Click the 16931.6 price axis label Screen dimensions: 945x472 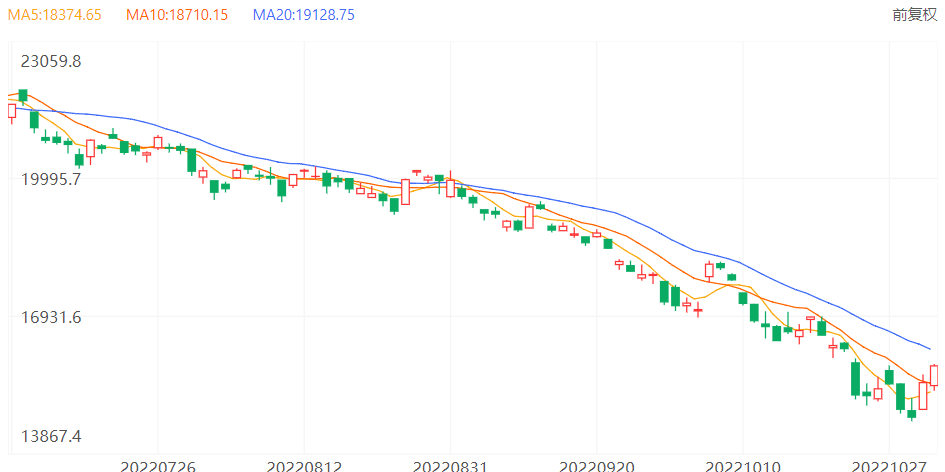pos(51,317)
